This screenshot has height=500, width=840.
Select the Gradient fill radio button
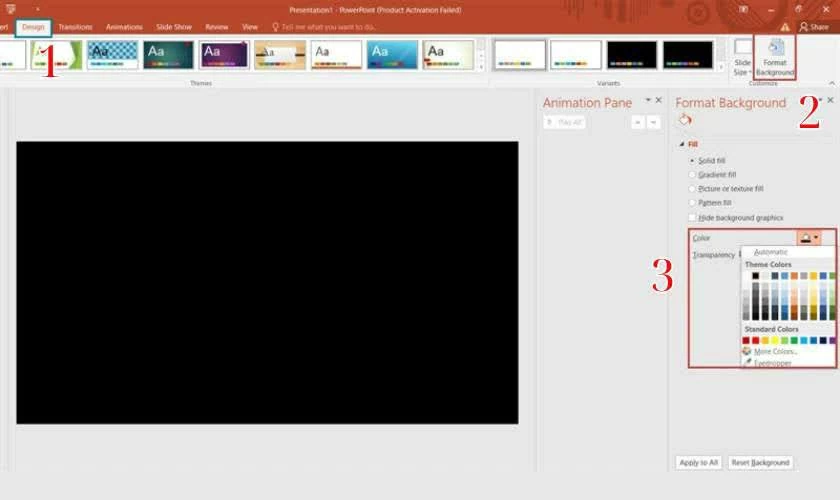692,175
